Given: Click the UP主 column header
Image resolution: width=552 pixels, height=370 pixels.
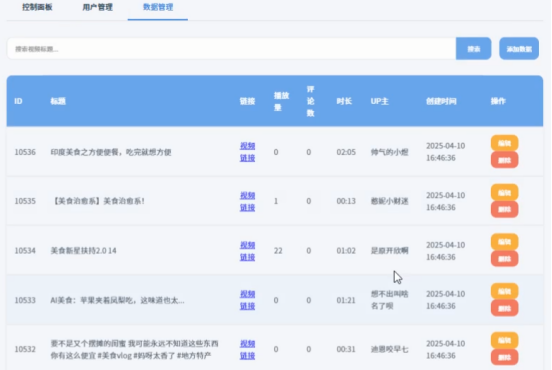Looking at the screenshot, I should point(380,101).
